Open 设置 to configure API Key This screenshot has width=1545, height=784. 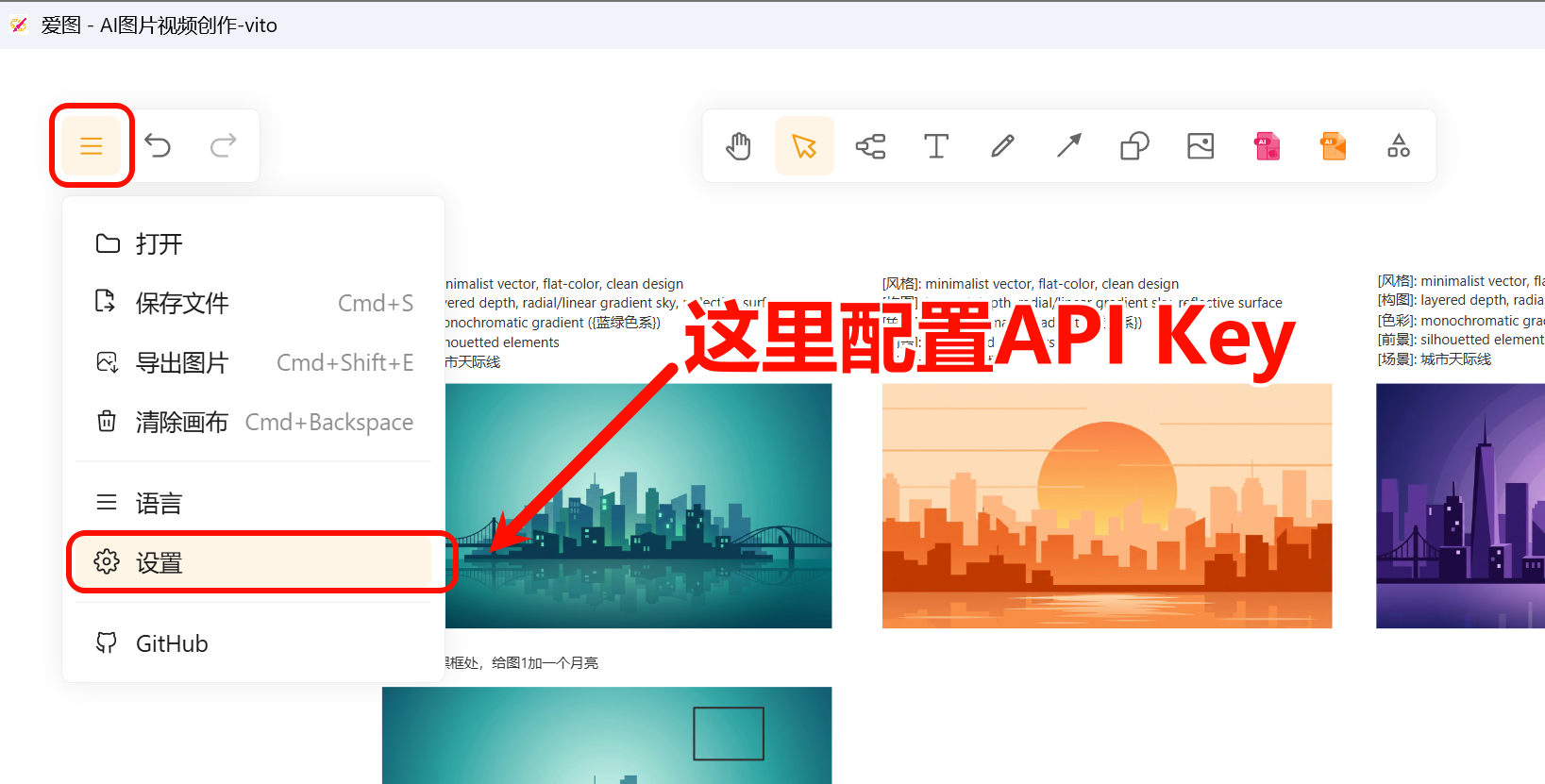click(253, 562)
